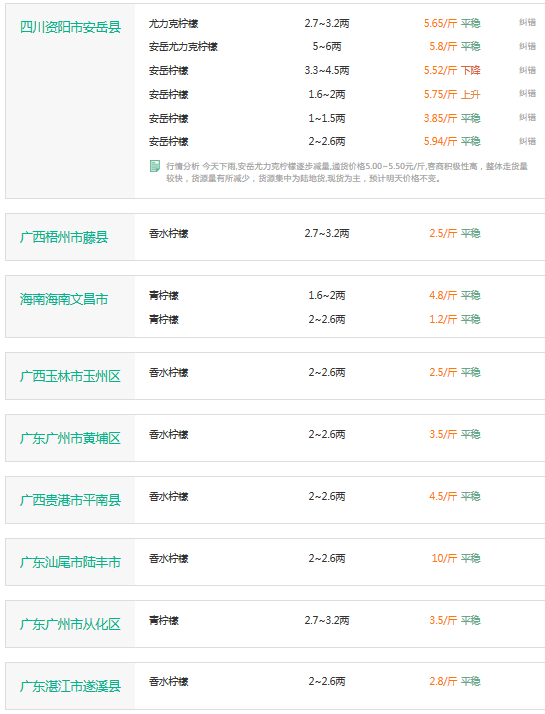Open 广东广州市黄埔区 region link
The image size is (545, 714).
click(x=71, y=438)
